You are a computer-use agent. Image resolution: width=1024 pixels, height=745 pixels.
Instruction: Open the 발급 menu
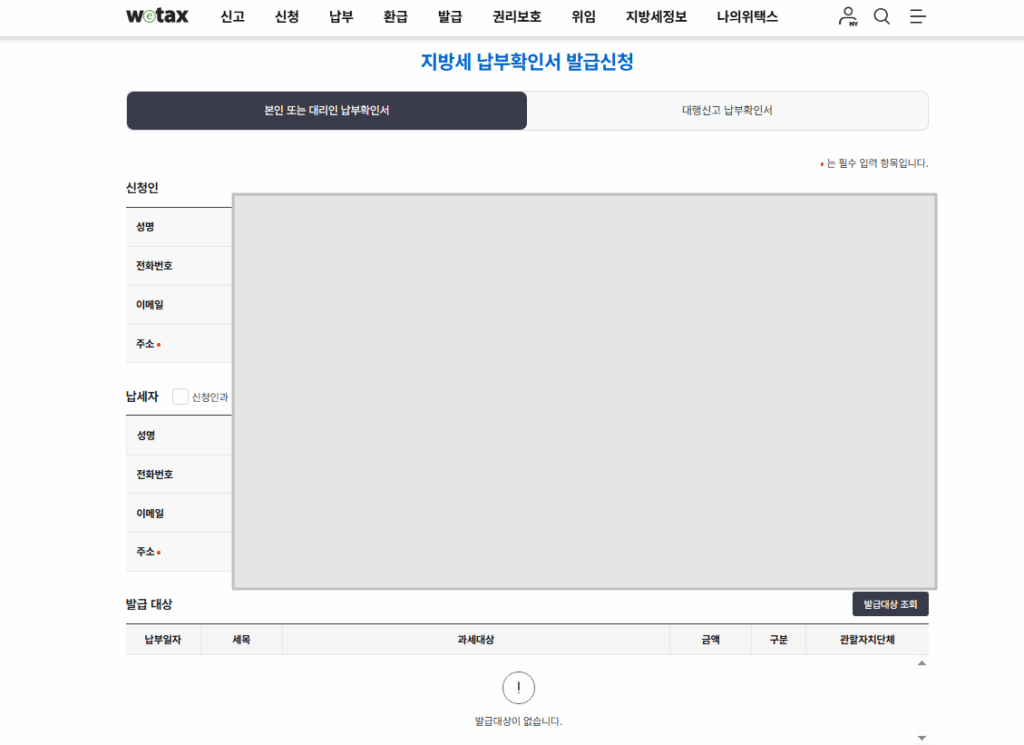(450, 17)
